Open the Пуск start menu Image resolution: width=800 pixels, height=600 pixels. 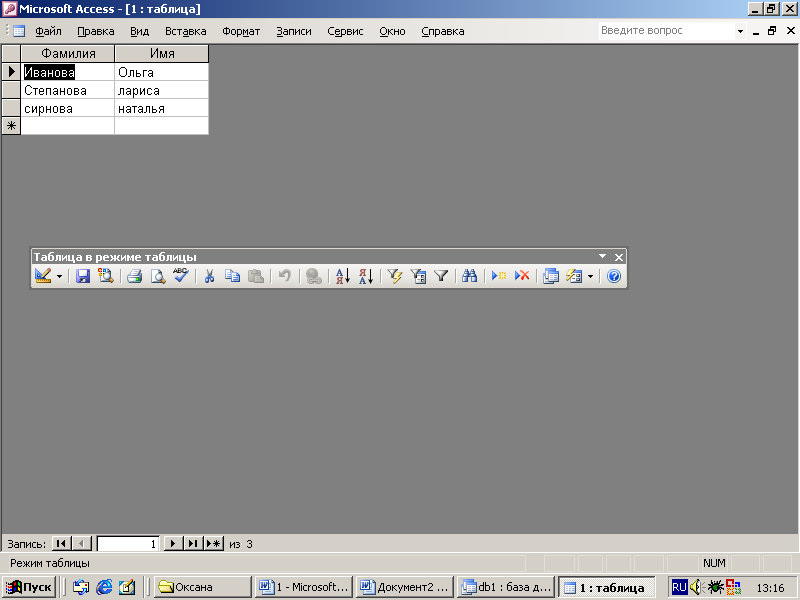pos(30,587)
